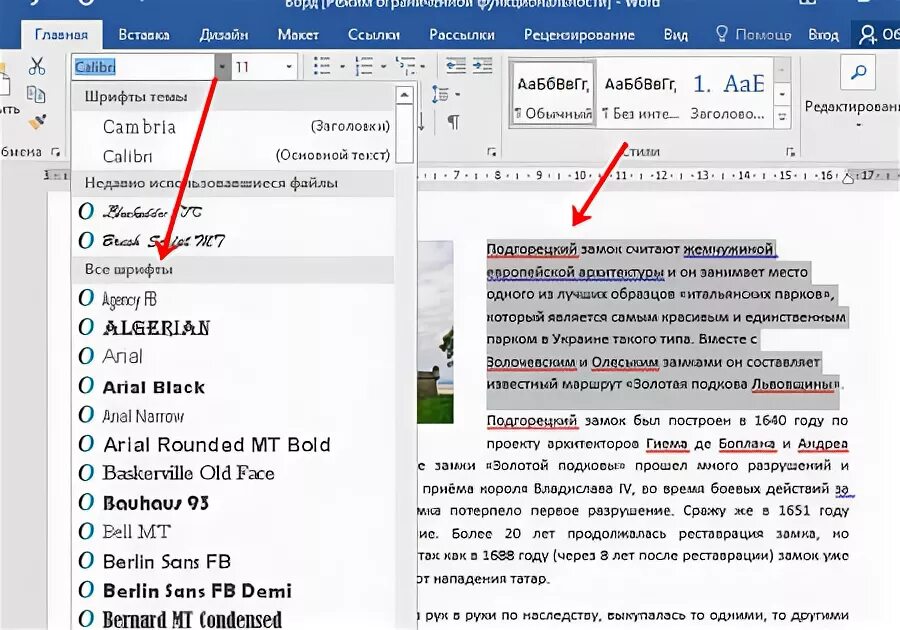Image resolution: width=900 pixels, height=630 pixels.
Task: Open paragraph group dialog launcher
Action: point(491,151)
